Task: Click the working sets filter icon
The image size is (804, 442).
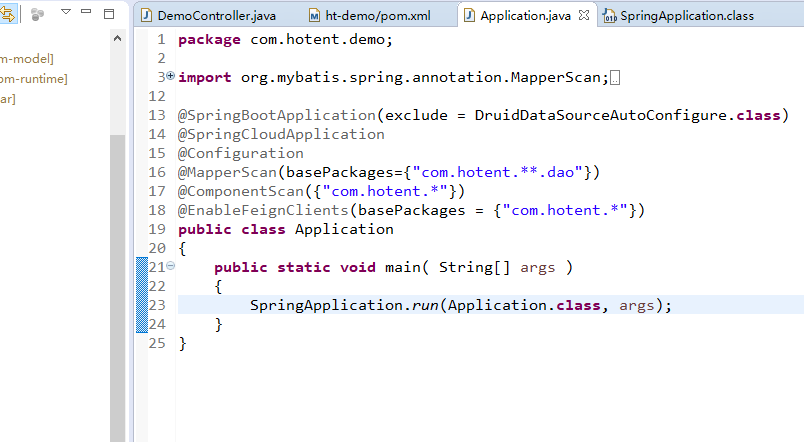Action: 37,14
